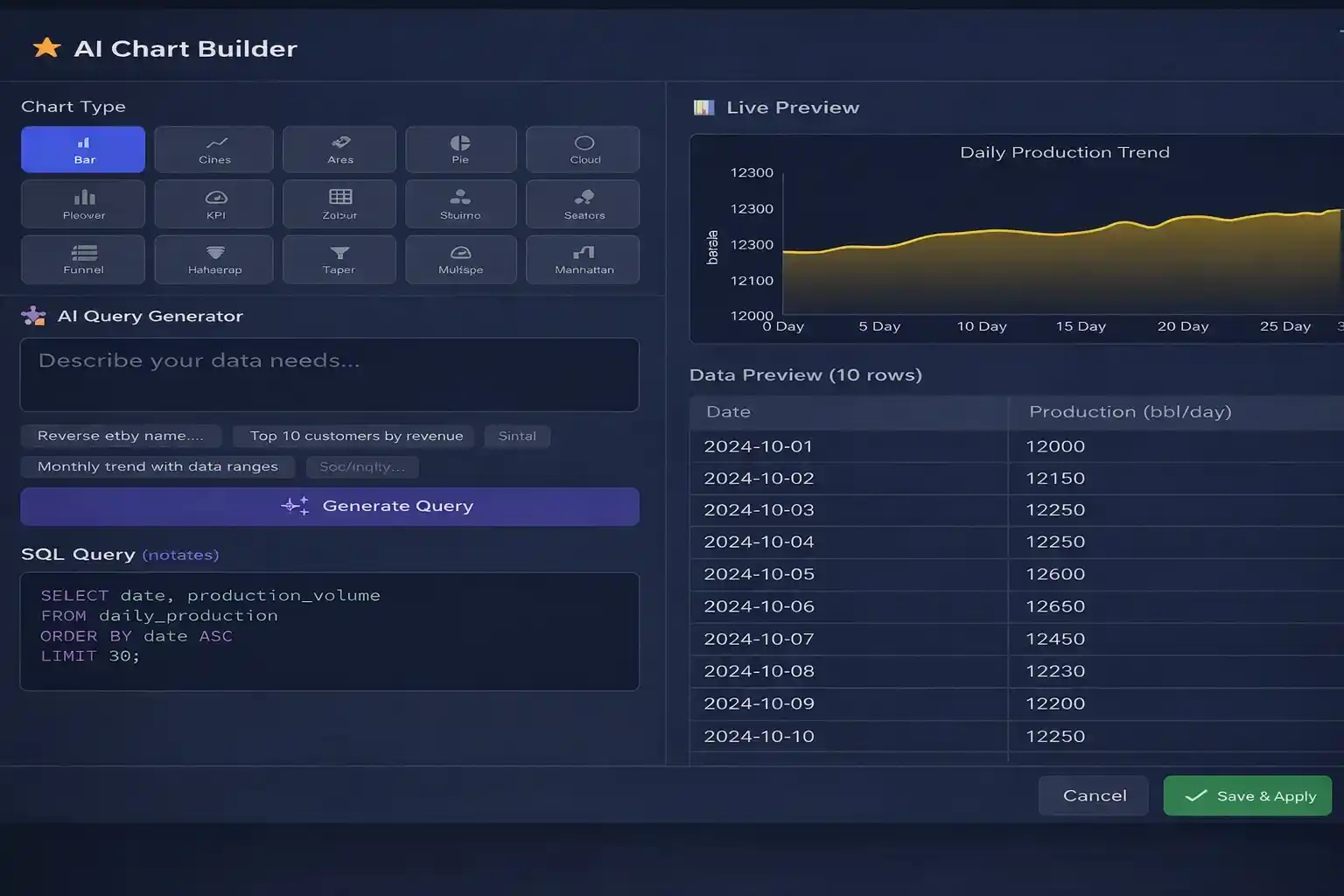Choose the Pie chart type

click(461, 149)
